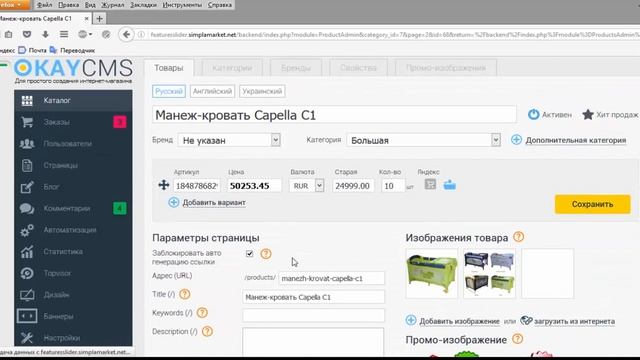Click help icon next to auto link generation
The width and height of the screenshot is (640, 360).
[266, 254]
